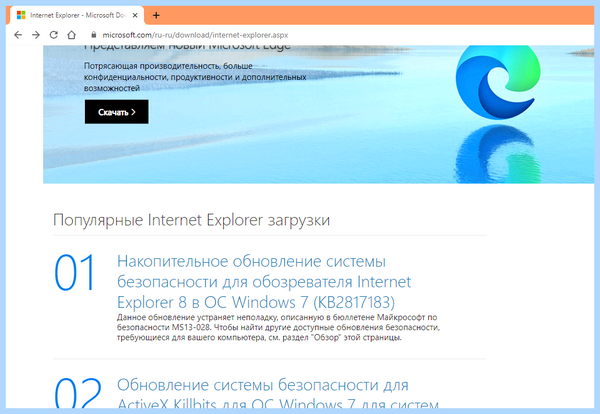Go back with the browser back arrow

tap(18, 35)
